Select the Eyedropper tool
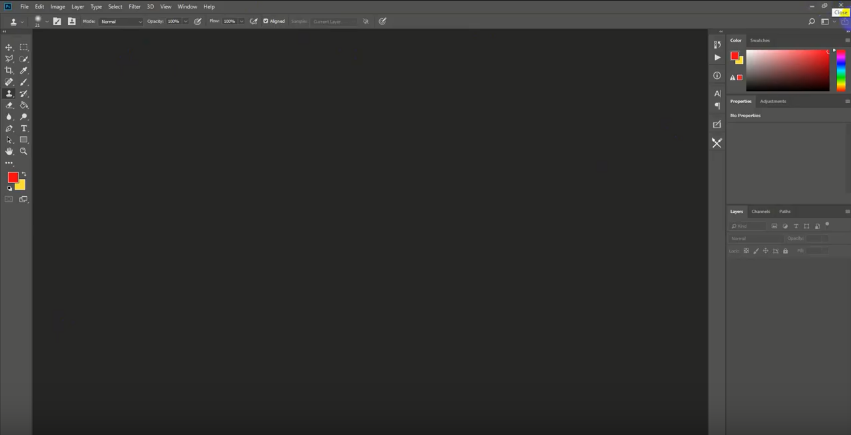 coord(24,71)
